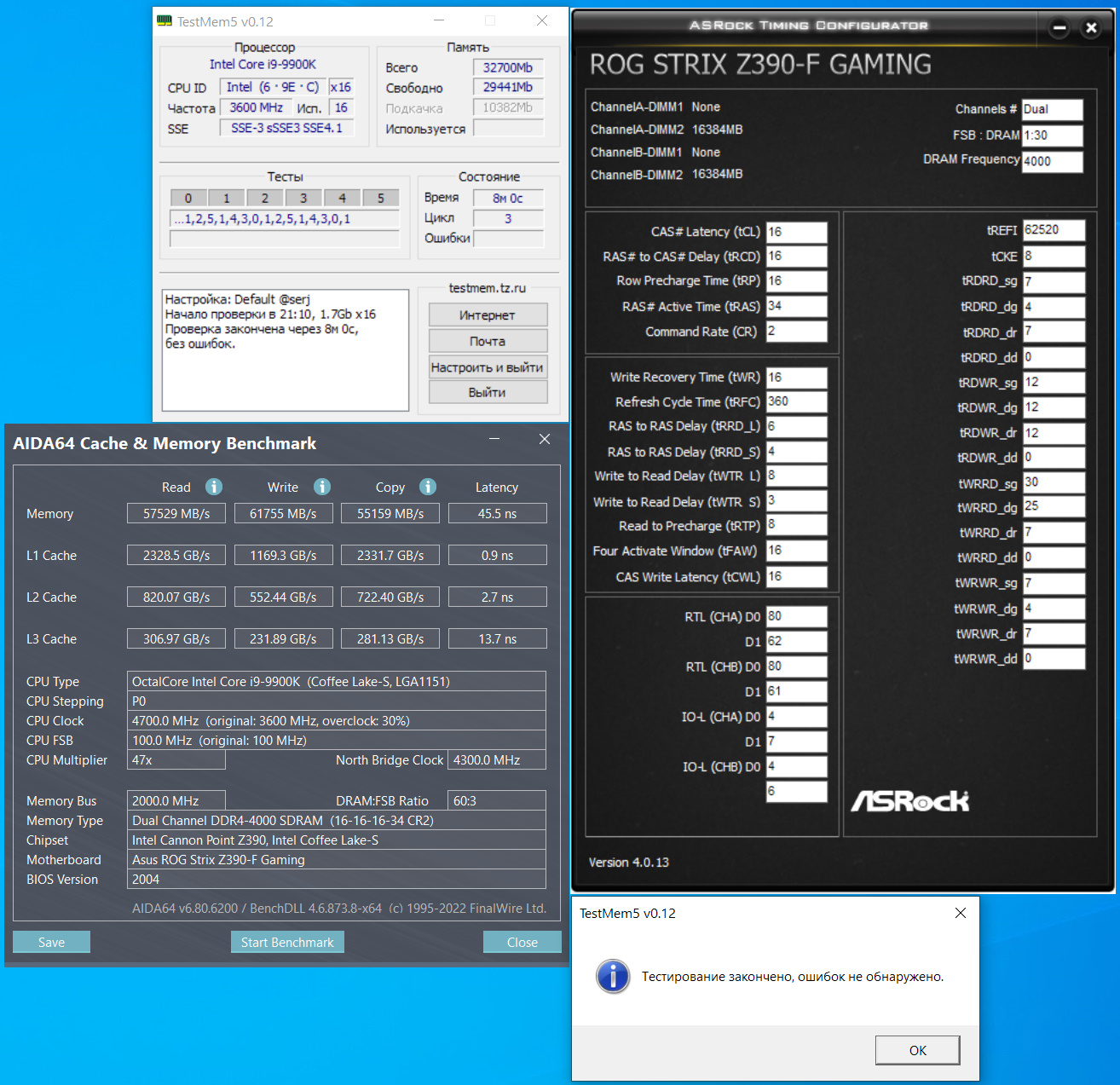Click the RAS# Active Time (tRAS) field
1120x1085 pixels.
796,306
